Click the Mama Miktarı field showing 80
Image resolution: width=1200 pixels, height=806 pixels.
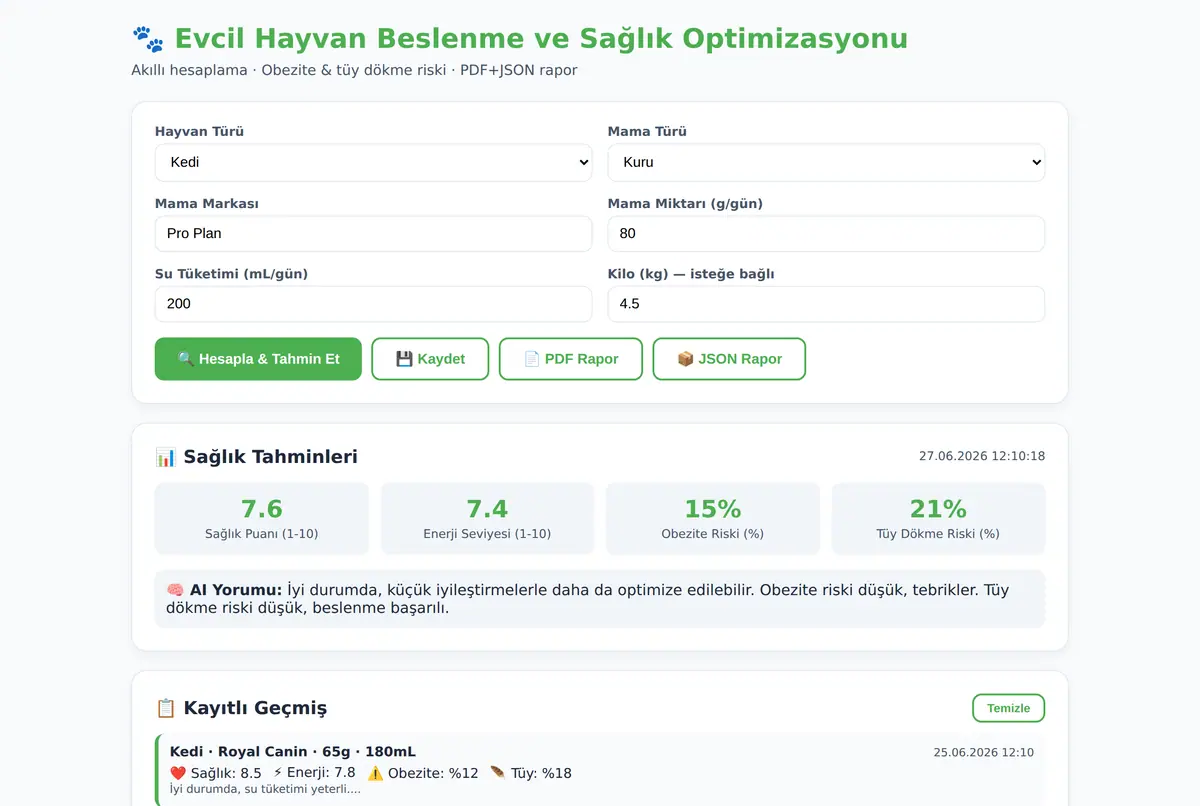click(x=826, y=233)
